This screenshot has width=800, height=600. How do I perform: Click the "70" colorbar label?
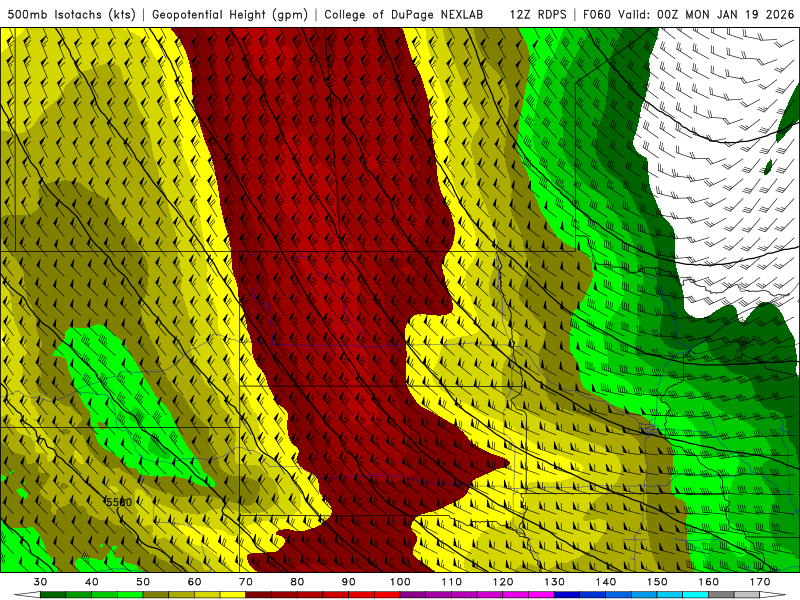246,582
